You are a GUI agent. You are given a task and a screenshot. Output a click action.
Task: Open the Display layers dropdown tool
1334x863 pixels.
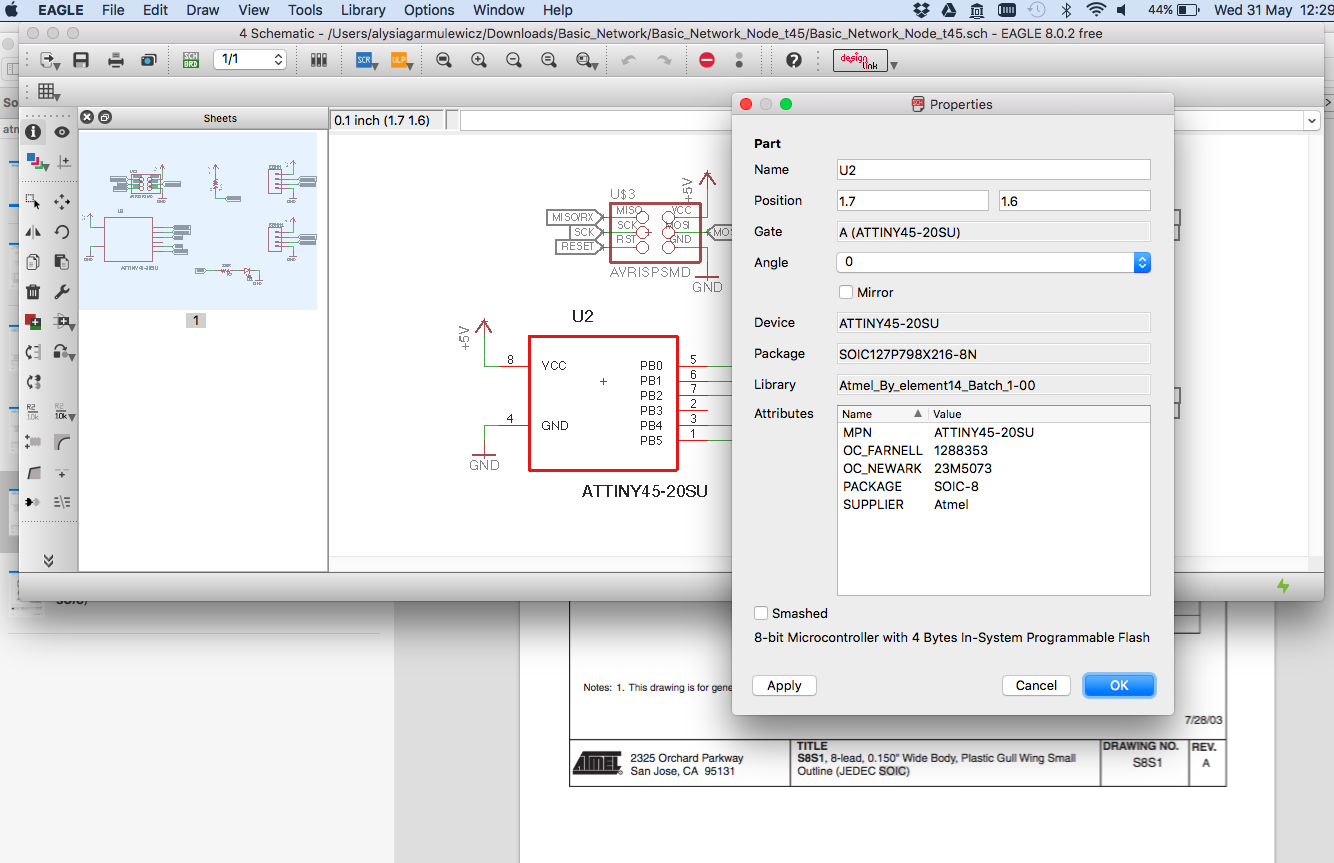pos(35,160)
